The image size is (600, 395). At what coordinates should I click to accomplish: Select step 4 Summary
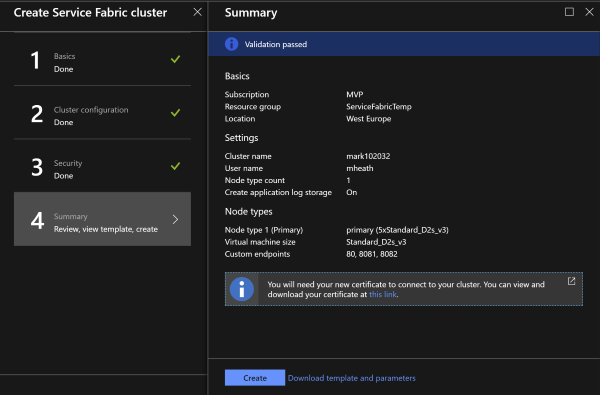pos(102,219)
